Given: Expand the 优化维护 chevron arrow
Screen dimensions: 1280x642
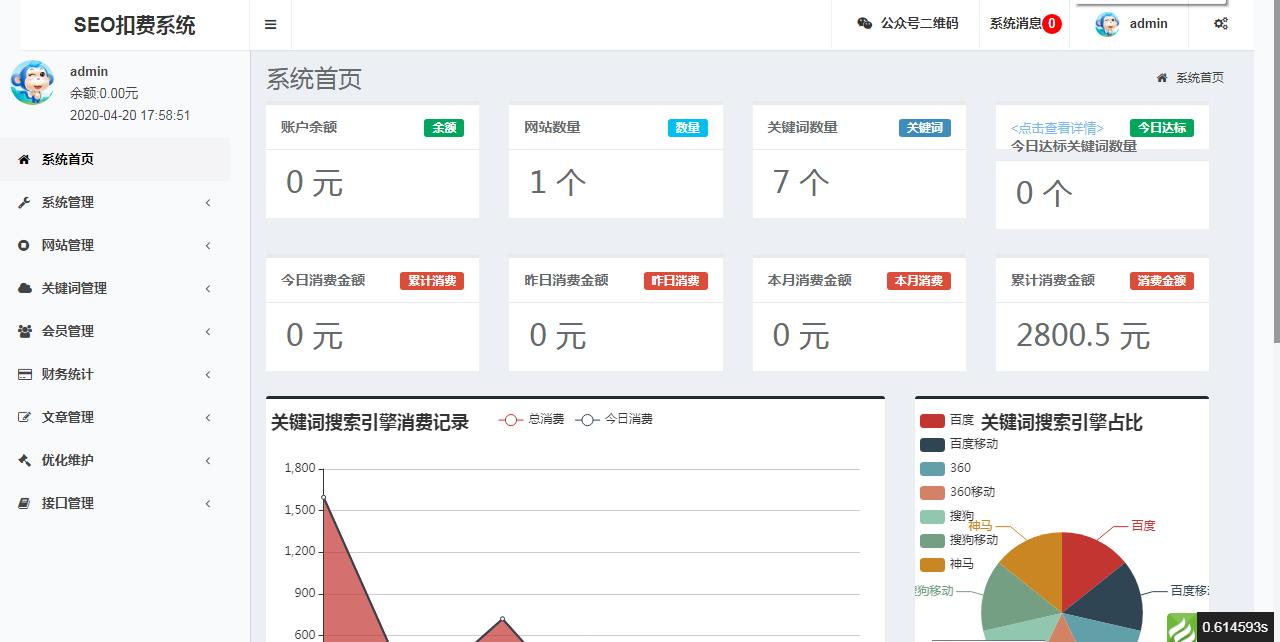Looking at the screenshot, I should click(x=208, y=461).
